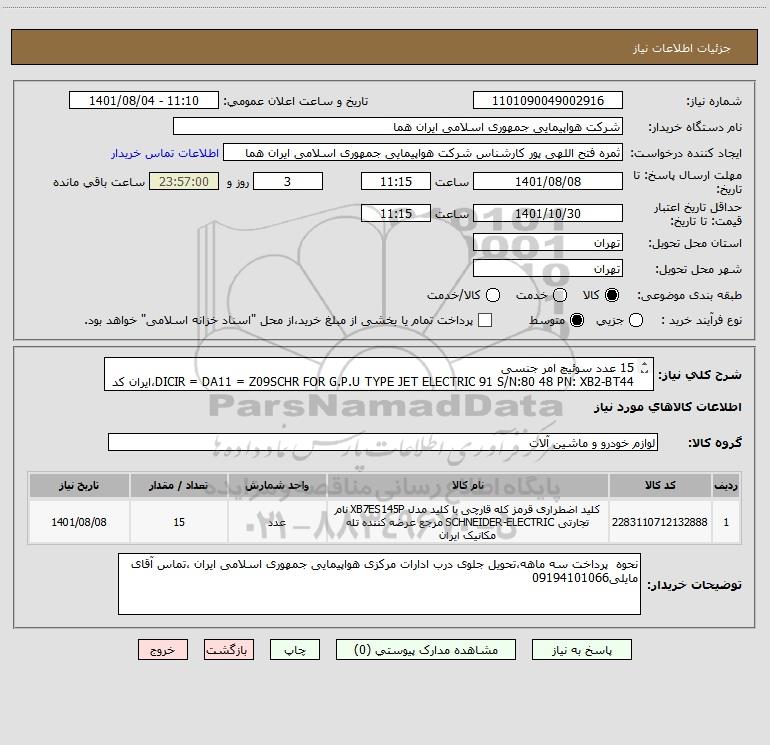Click the شماره نیاز number field

(x=548, y=101)
